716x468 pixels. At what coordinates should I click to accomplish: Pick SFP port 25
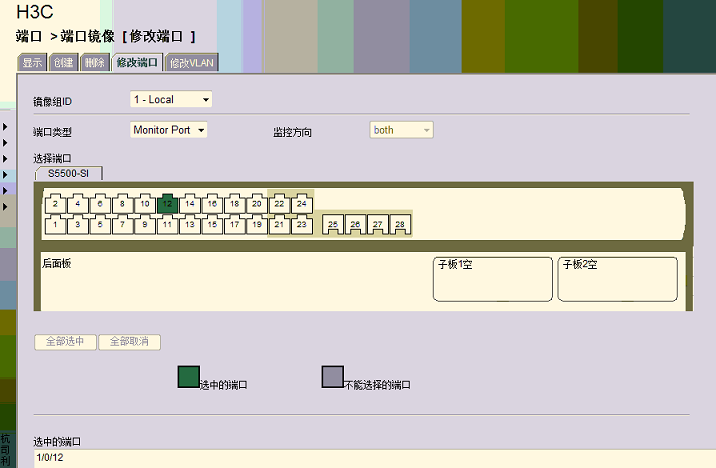point(333,225)
